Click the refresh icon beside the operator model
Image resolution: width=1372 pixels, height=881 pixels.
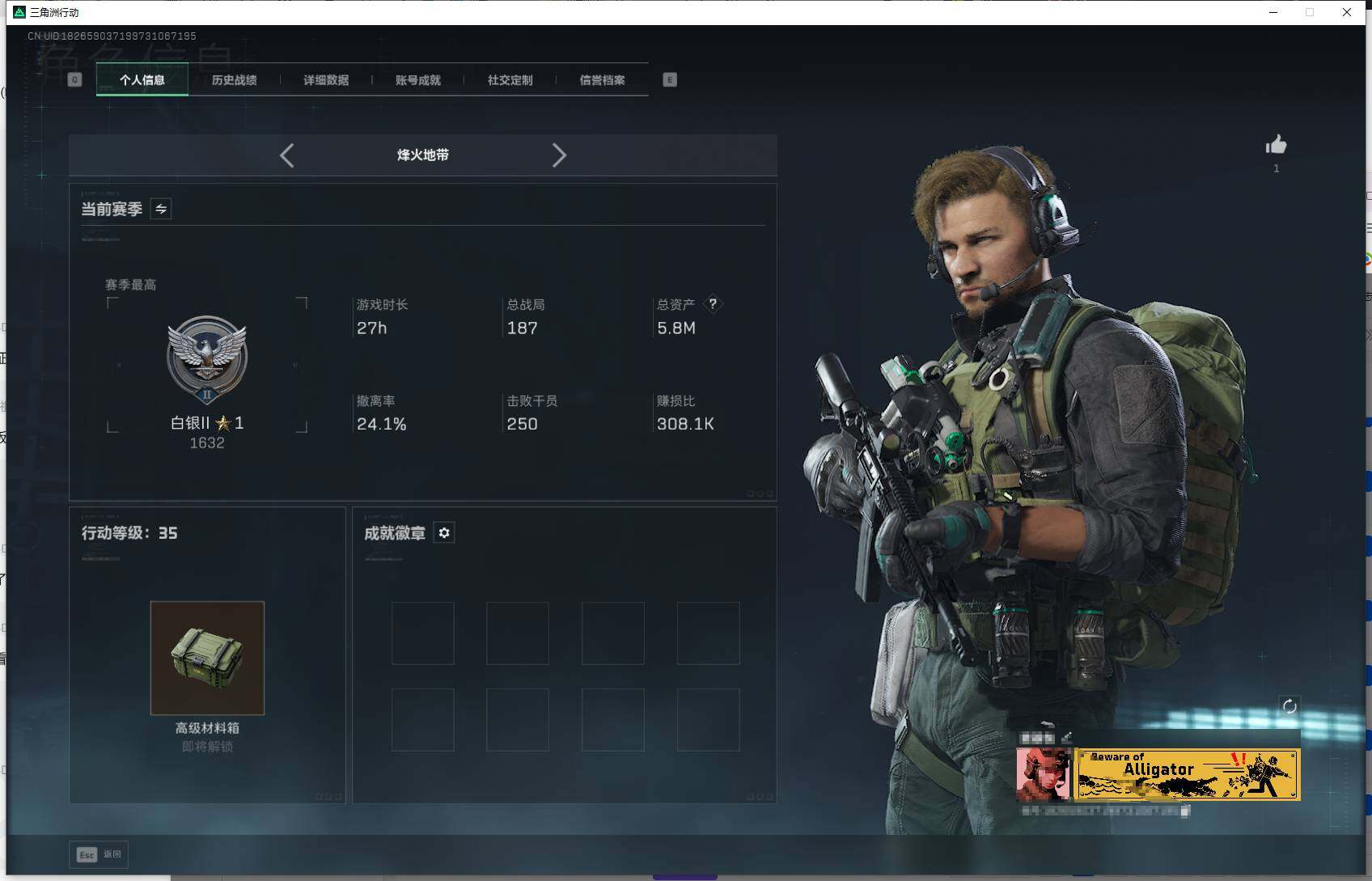tap(1289, 706)
